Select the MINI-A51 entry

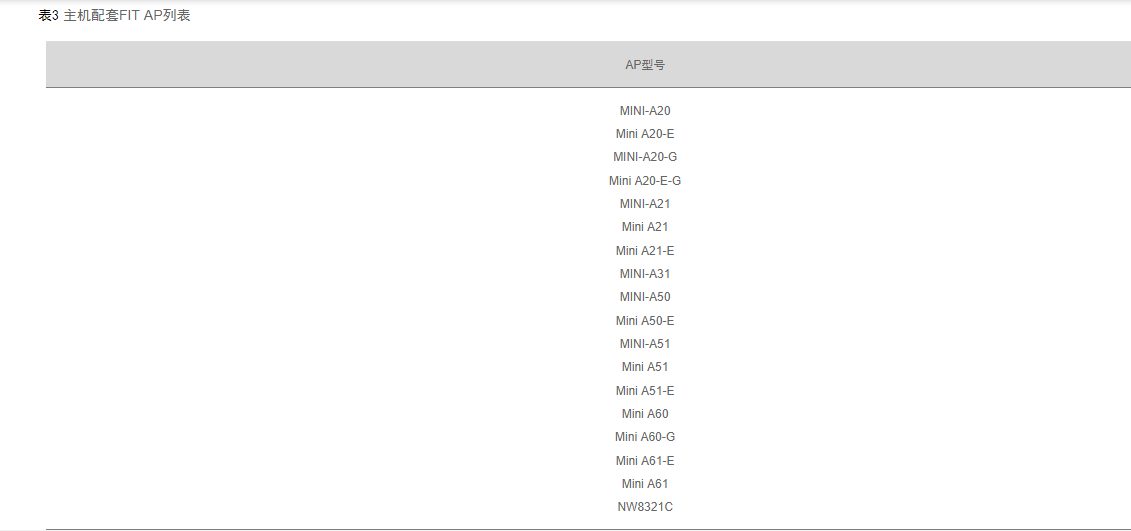click(x=645, y=343)
